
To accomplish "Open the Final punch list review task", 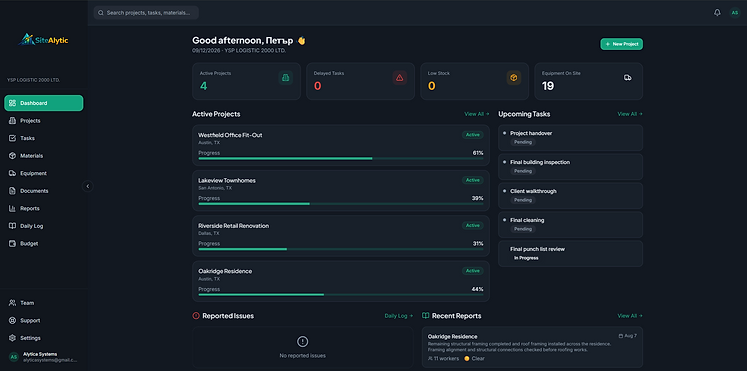I will (x=570, y=254).
